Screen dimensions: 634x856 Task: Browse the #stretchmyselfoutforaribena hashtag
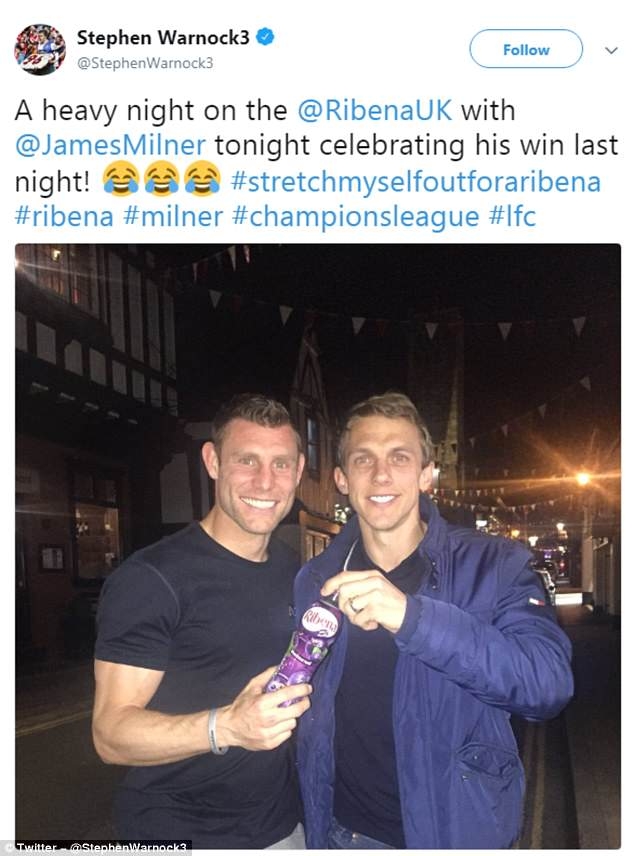(416, 181)
